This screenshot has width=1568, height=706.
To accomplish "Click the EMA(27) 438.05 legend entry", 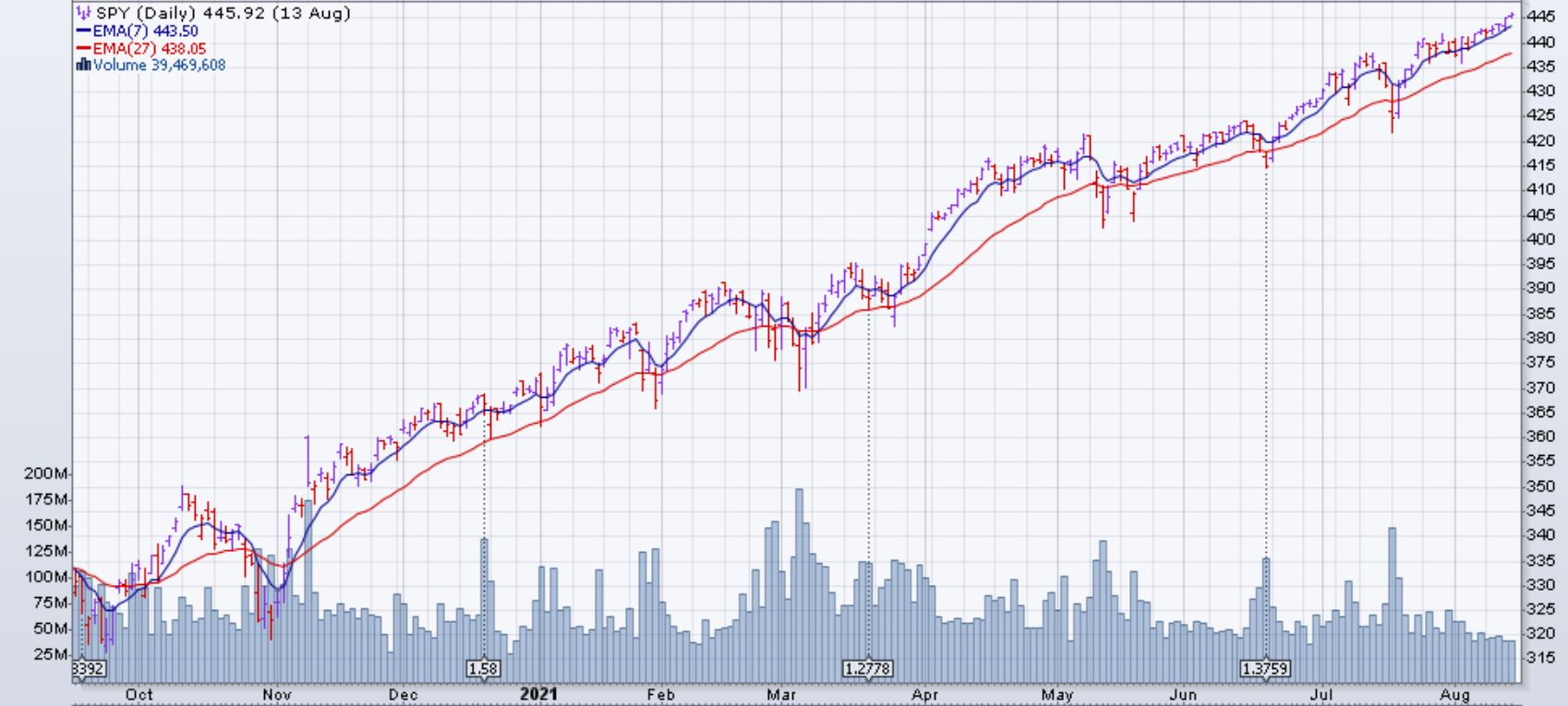I will pyautogui.click(x=150, y=49).
